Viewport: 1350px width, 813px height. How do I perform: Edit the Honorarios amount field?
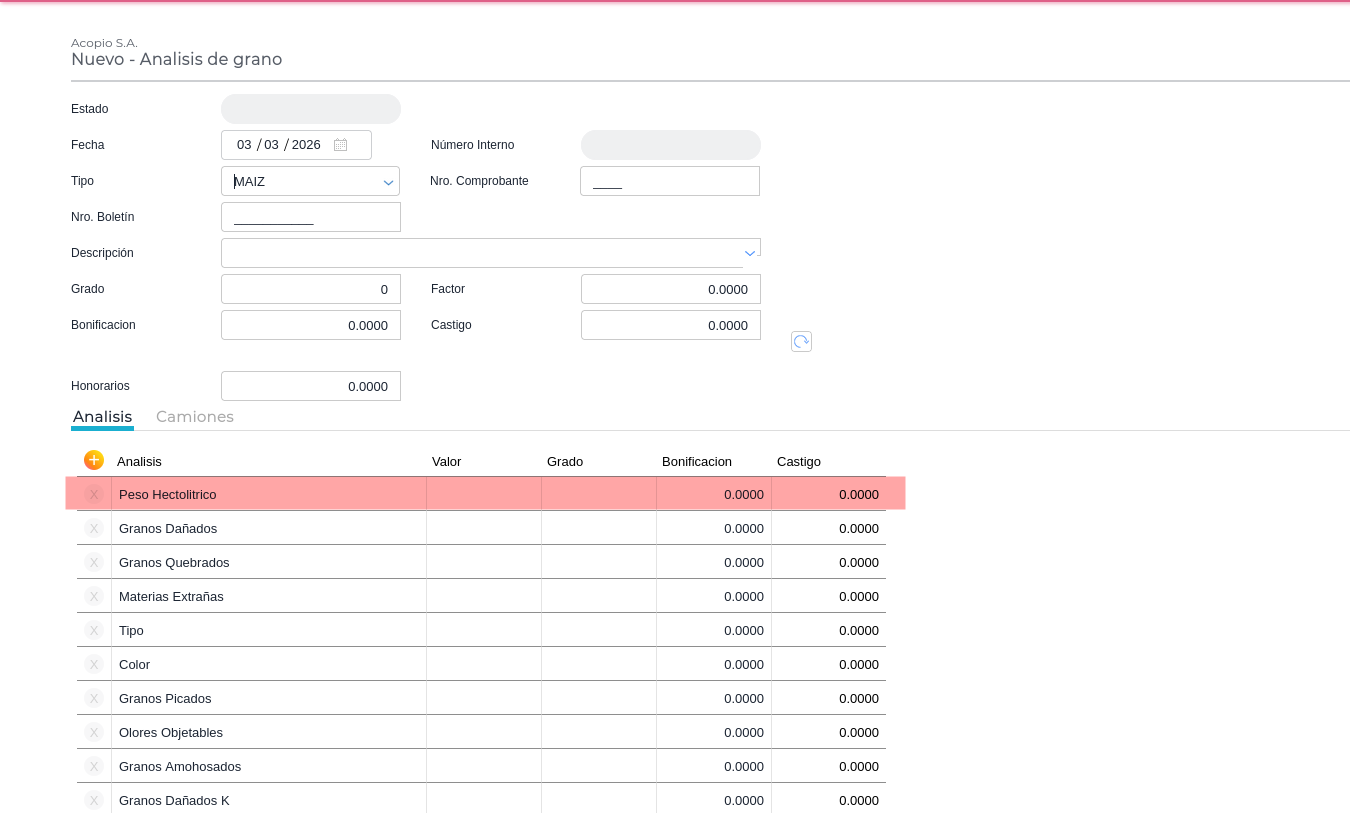310,386
